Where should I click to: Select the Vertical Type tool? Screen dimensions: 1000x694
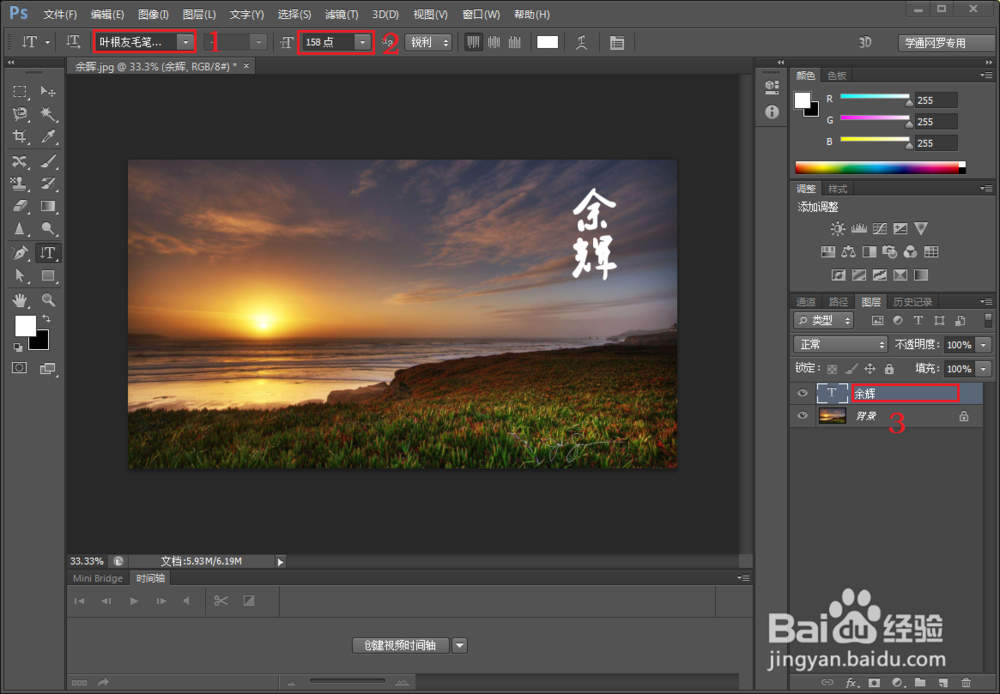click(48, 253)
